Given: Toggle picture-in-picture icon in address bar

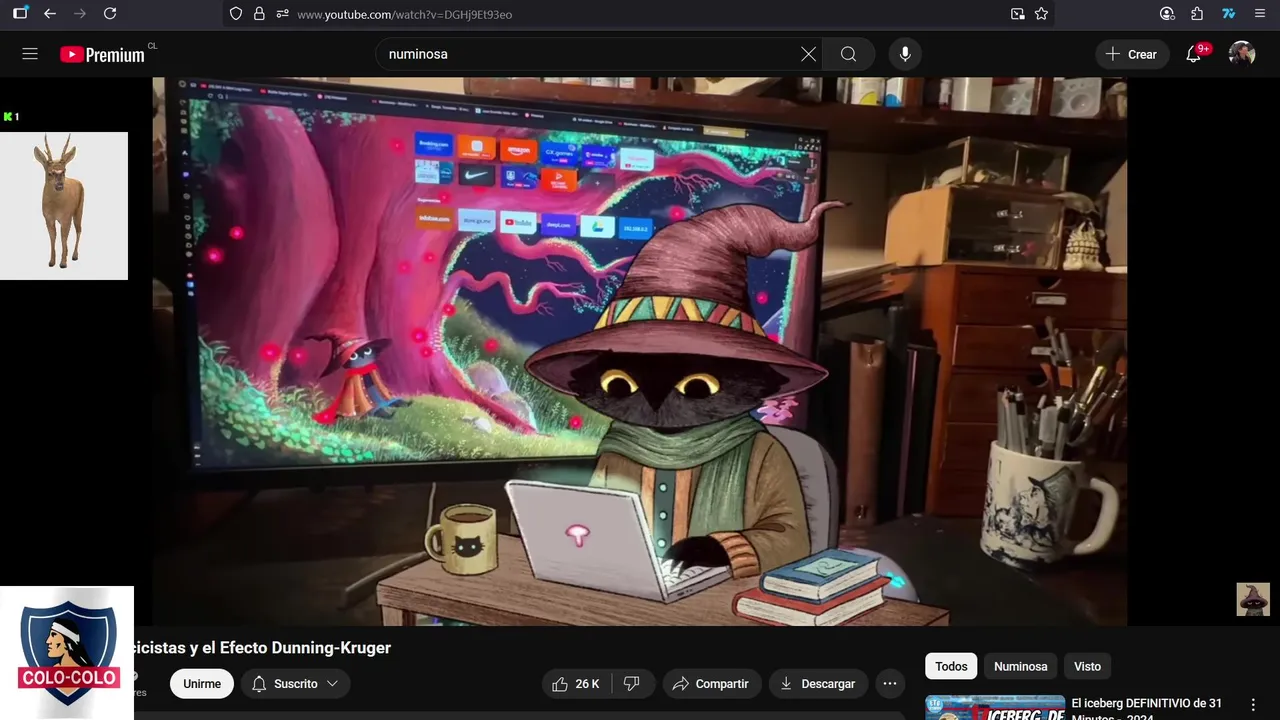Looking at the screenshot, I should point(1017,14).
